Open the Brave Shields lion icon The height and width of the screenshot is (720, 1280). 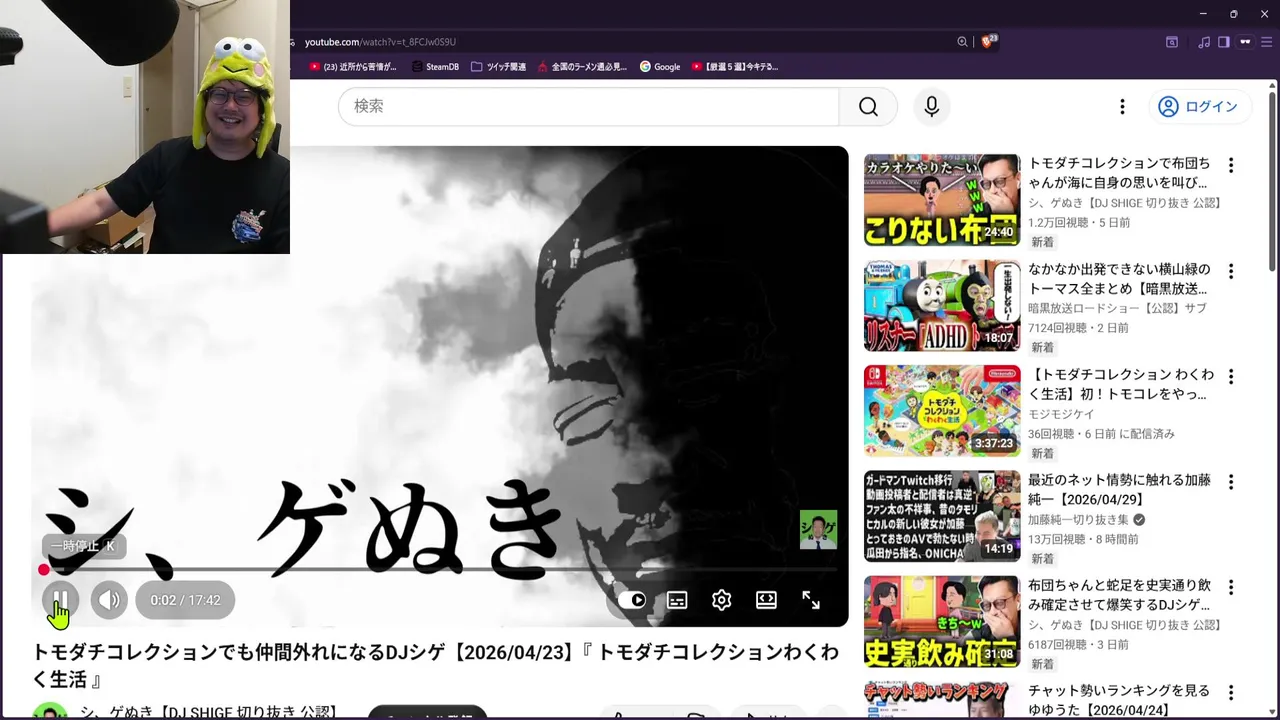click(x=988, y=42)
